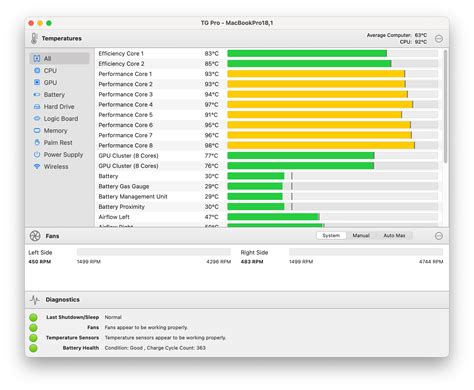Click the Left Side fan speed slider

(x=154, y=252)
